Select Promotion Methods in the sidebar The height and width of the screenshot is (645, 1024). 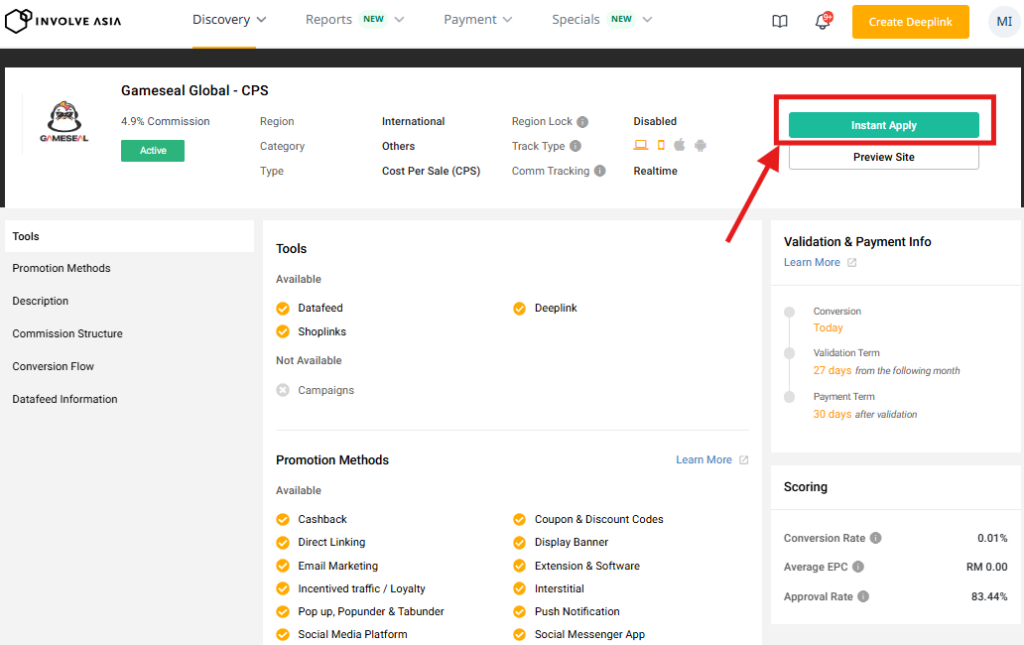tap(61, 268)
